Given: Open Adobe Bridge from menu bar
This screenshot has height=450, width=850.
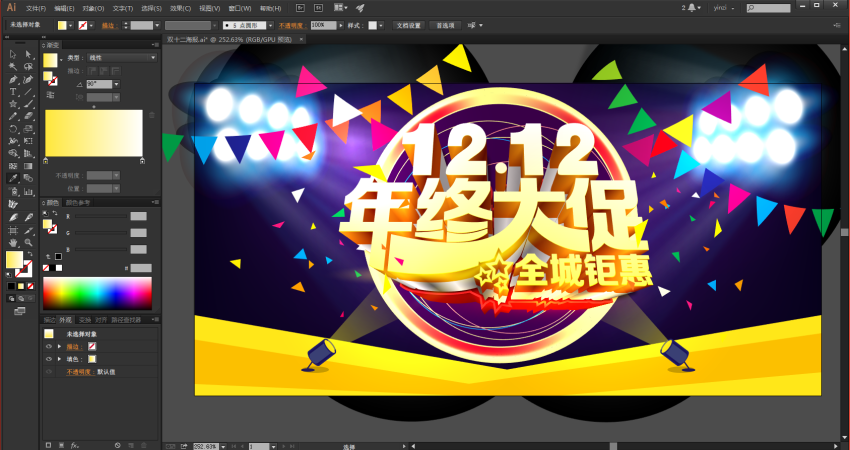Looking at the screenshot, I should [x=301, y=8].
